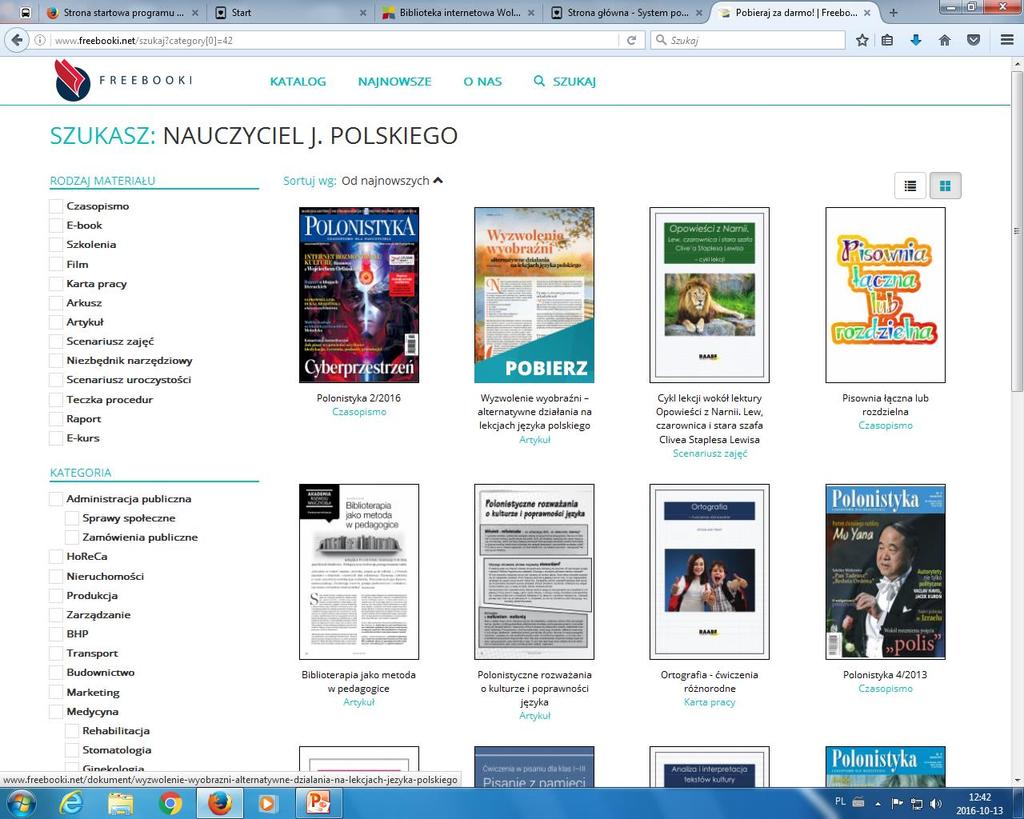1024x819 pixels.
Task: Reload the page with refresh icon
Action: [631, 40]
